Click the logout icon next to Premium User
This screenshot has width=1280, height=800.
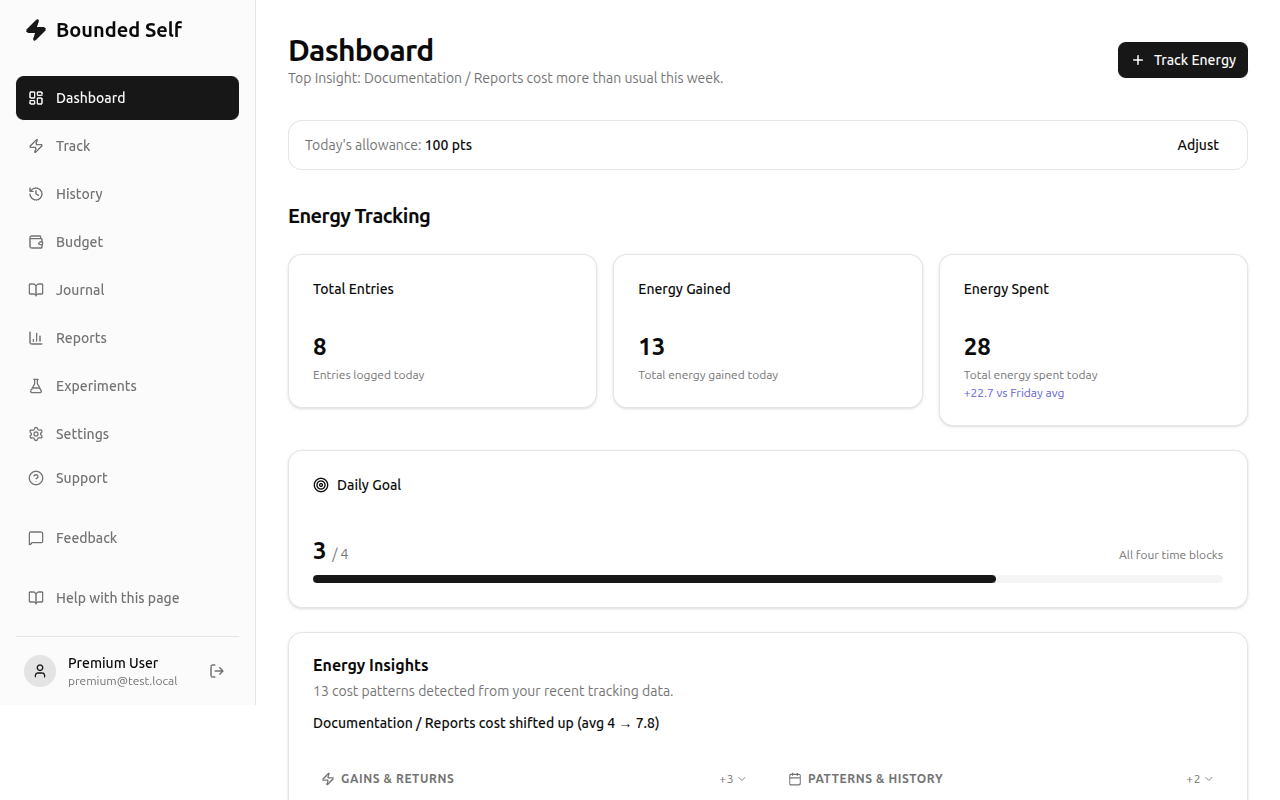(x=217, y=671)
